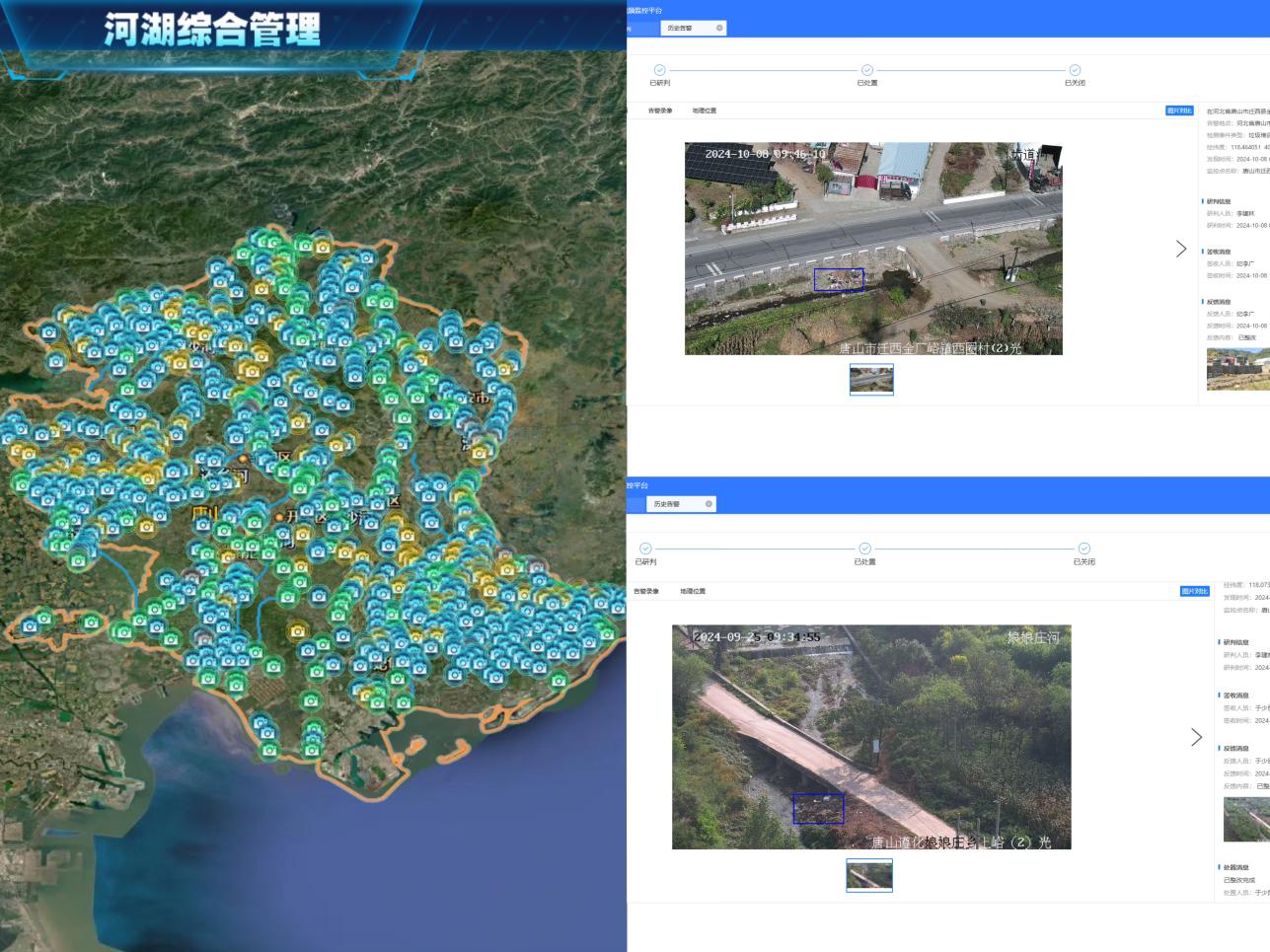
Task: Open feedback photo under 反馈消息 in upper panel
Action: tap(1238, 369)
